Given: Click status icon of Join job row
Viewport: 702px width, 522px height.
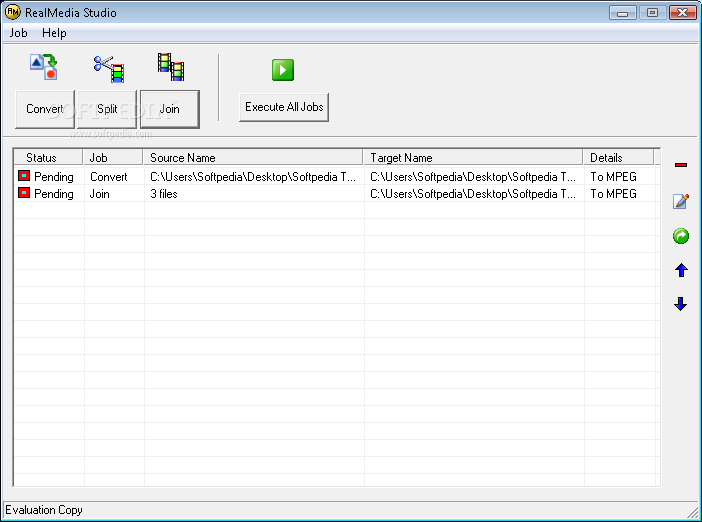Looking at the screenshot, I should point(24,193).
